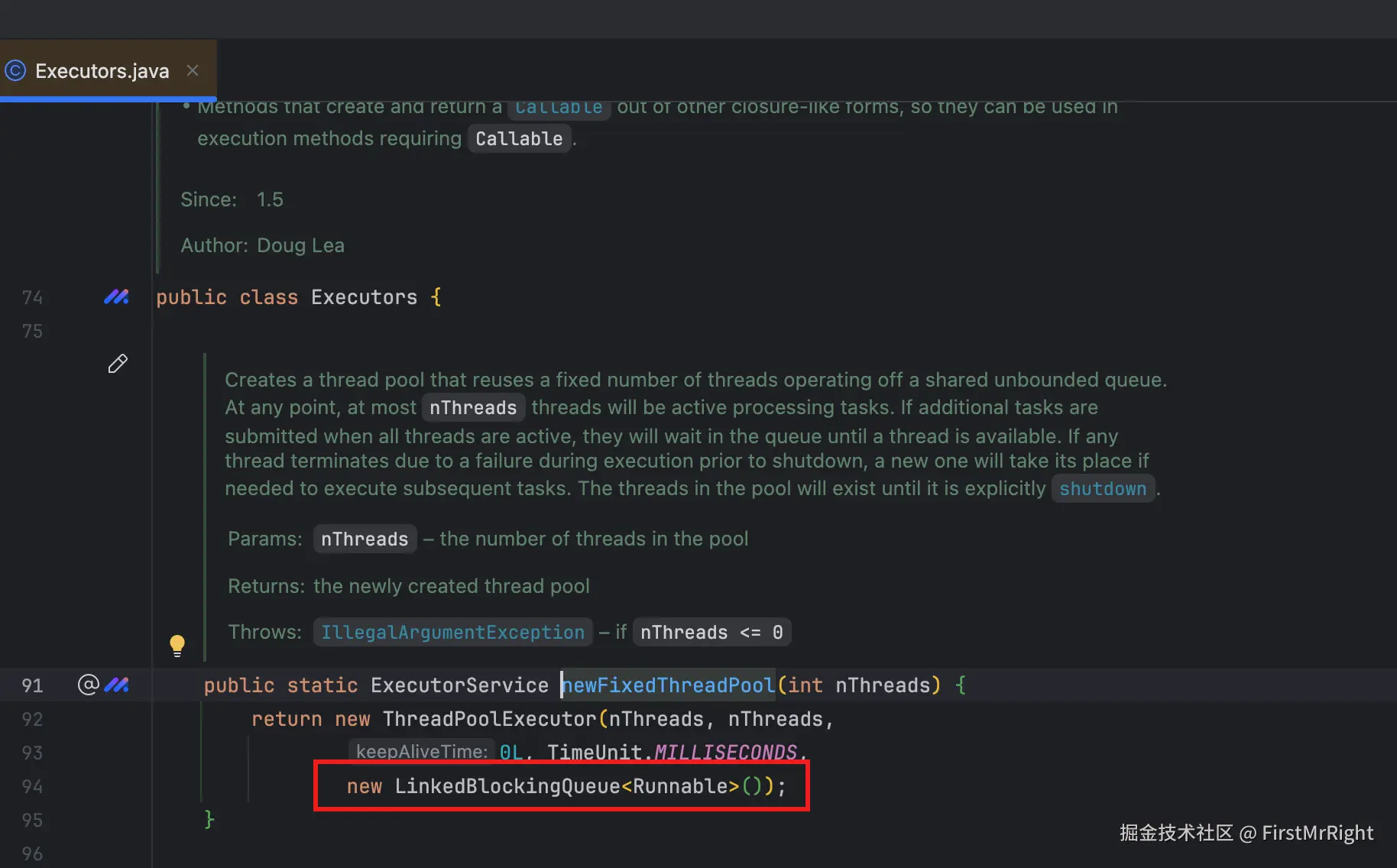The width and height of the screenshot is (1397, 868).
Task: Click the newFixedThreadPool method name
Action: click(x=669, y=685)
